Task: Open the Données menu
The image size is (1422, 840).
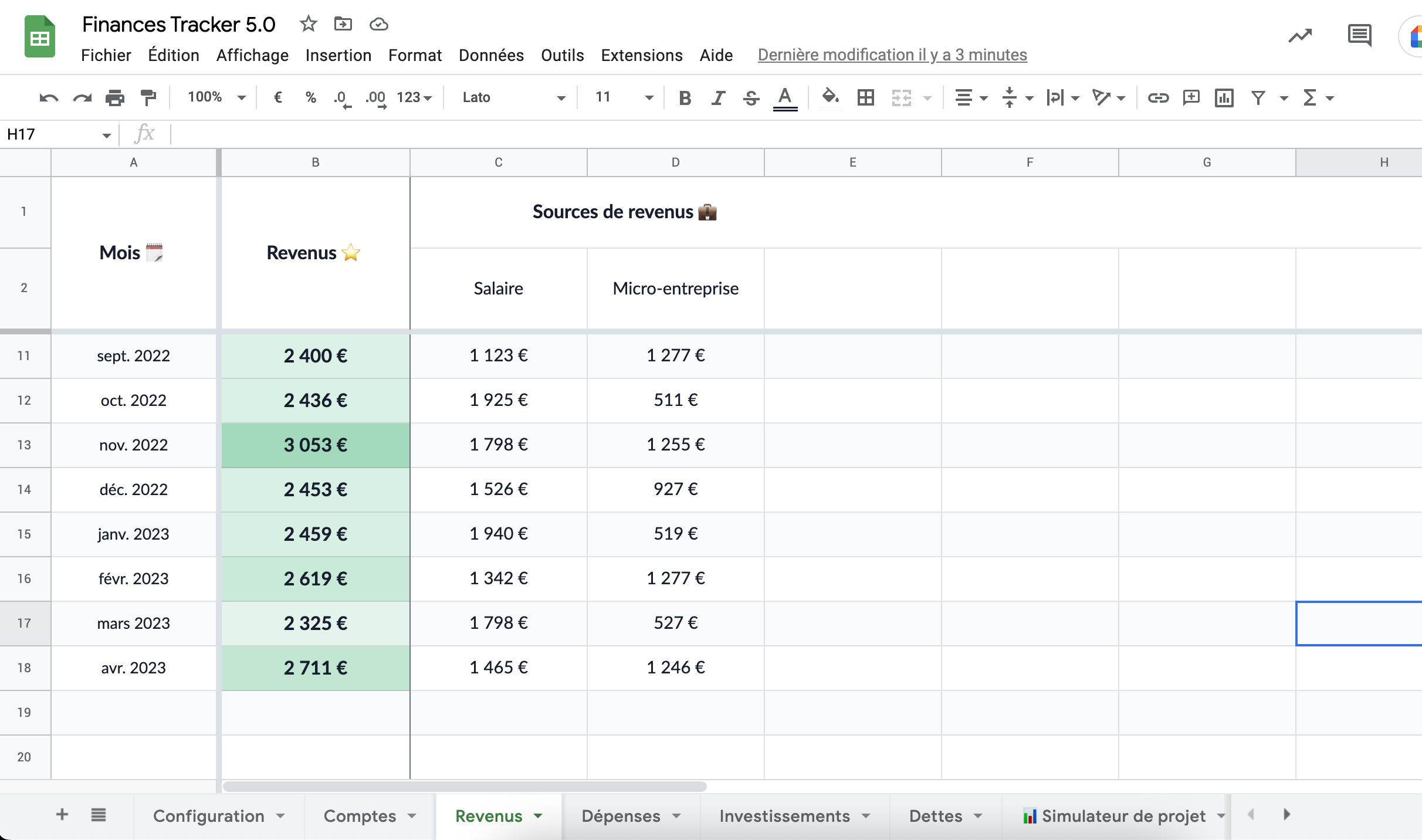Action: coord(491,55)
